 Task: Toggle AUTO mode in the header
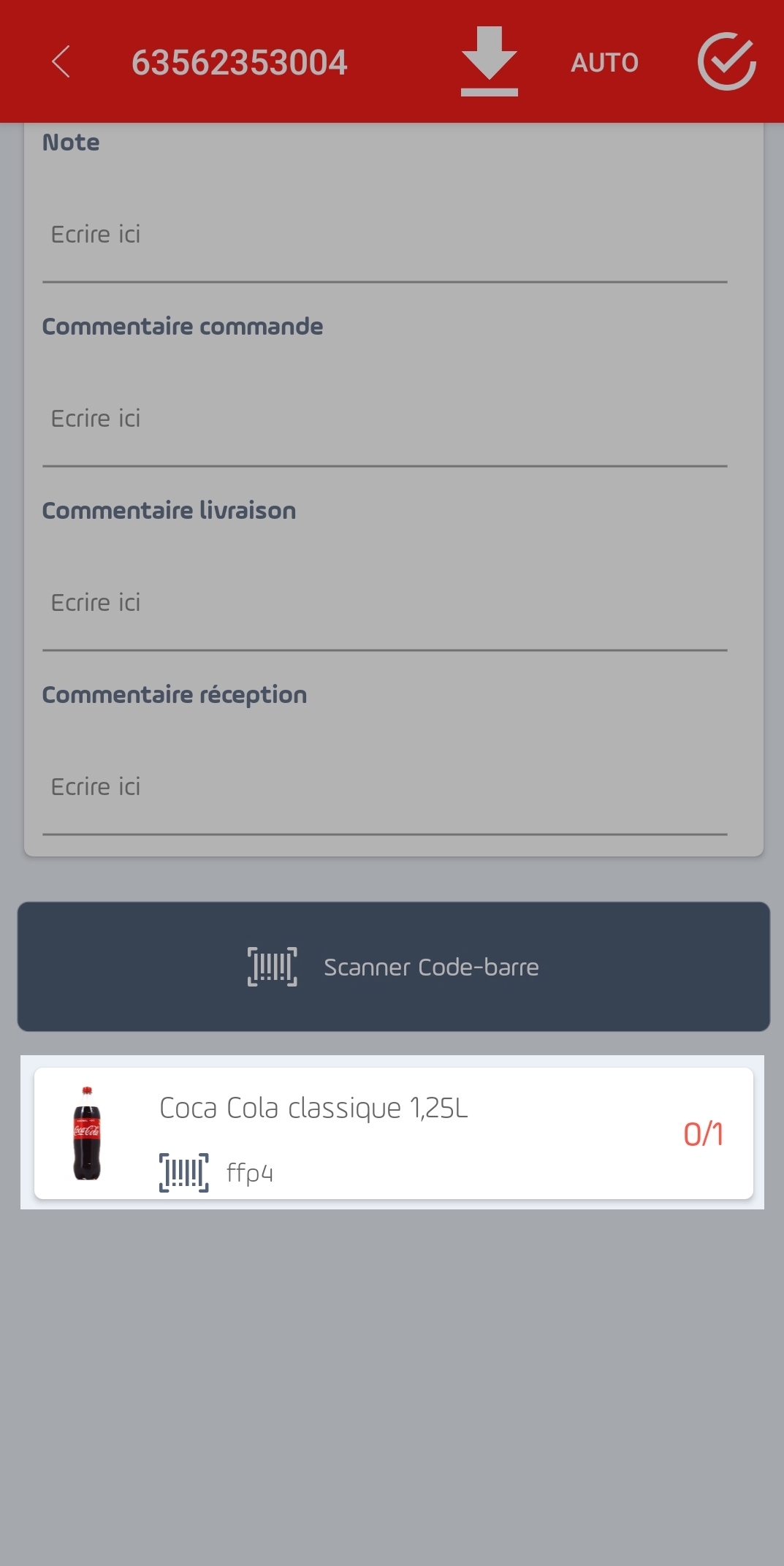[605, 63]
